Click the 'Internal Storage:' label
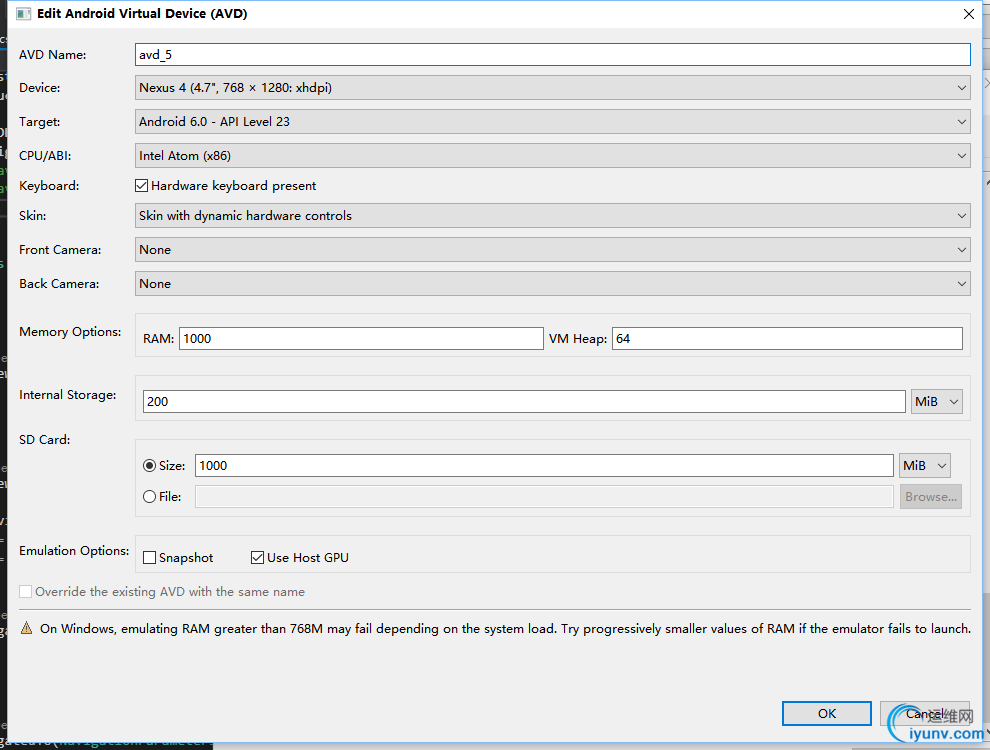Viewport: 990px width, 750px height. click(x=68, y=395)
